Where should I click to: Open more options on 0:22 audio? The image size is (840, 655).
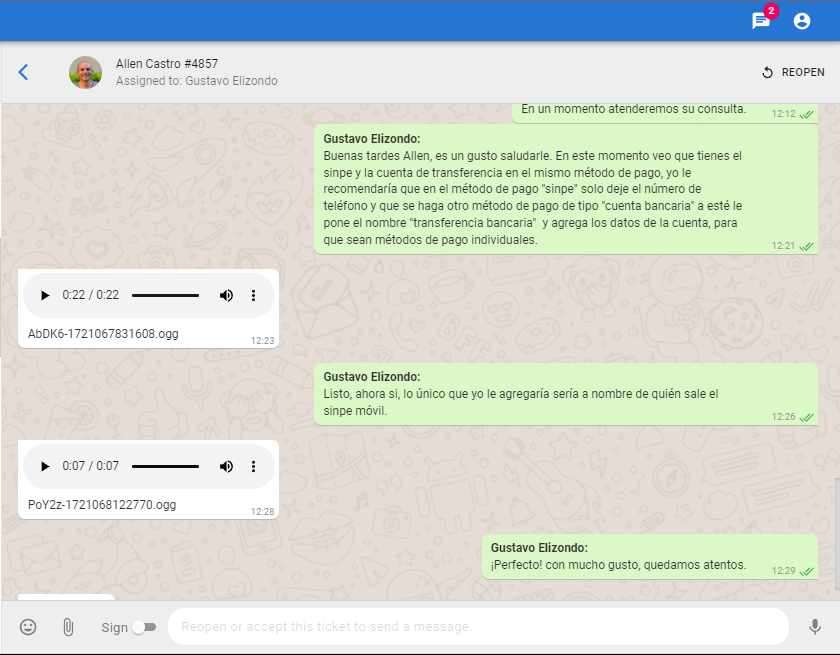(253, 295)
